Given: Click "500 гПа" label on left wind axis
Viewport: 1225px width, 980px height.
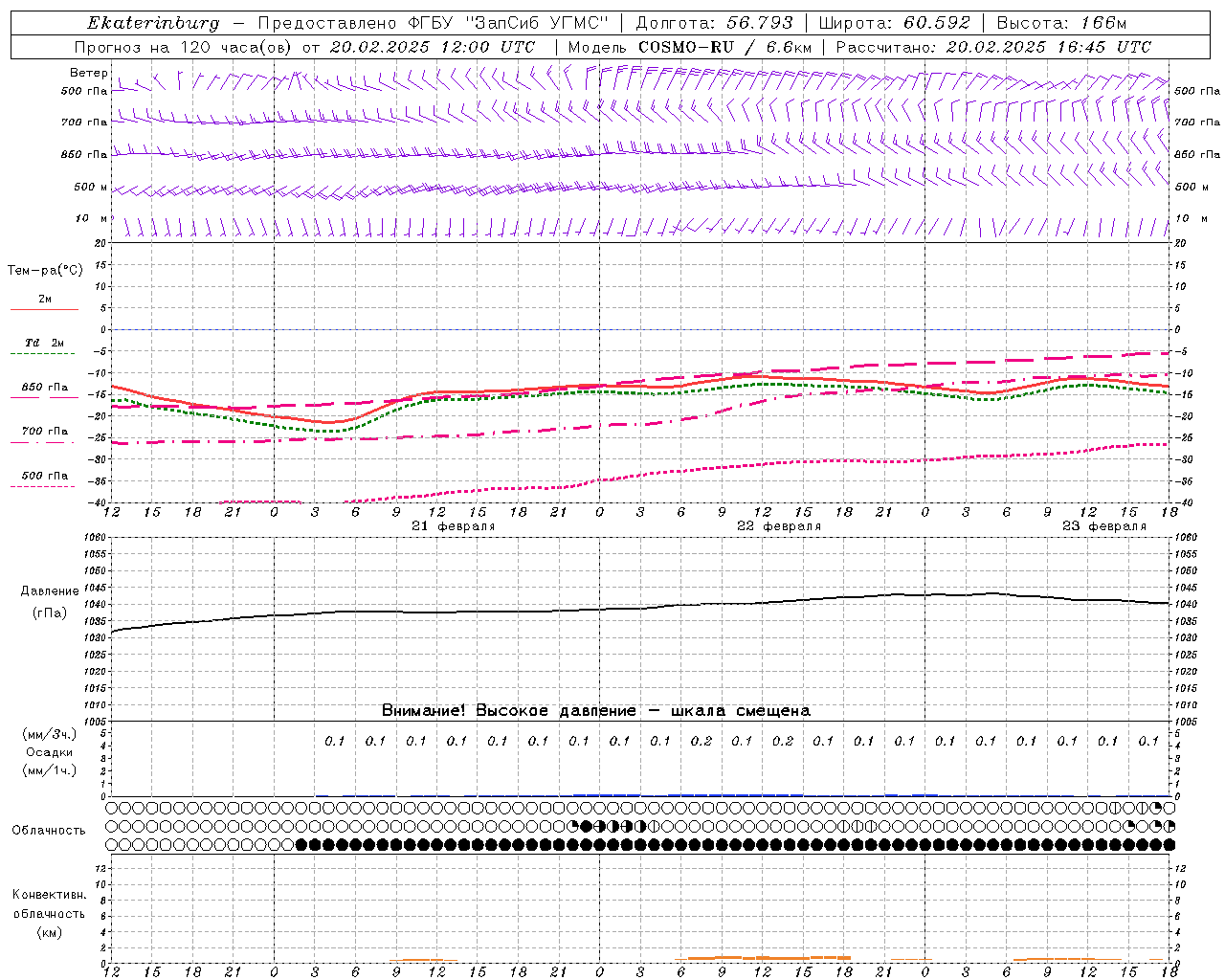Looking at the screenshot, I should pyautogui.click(x=84, y=91).
